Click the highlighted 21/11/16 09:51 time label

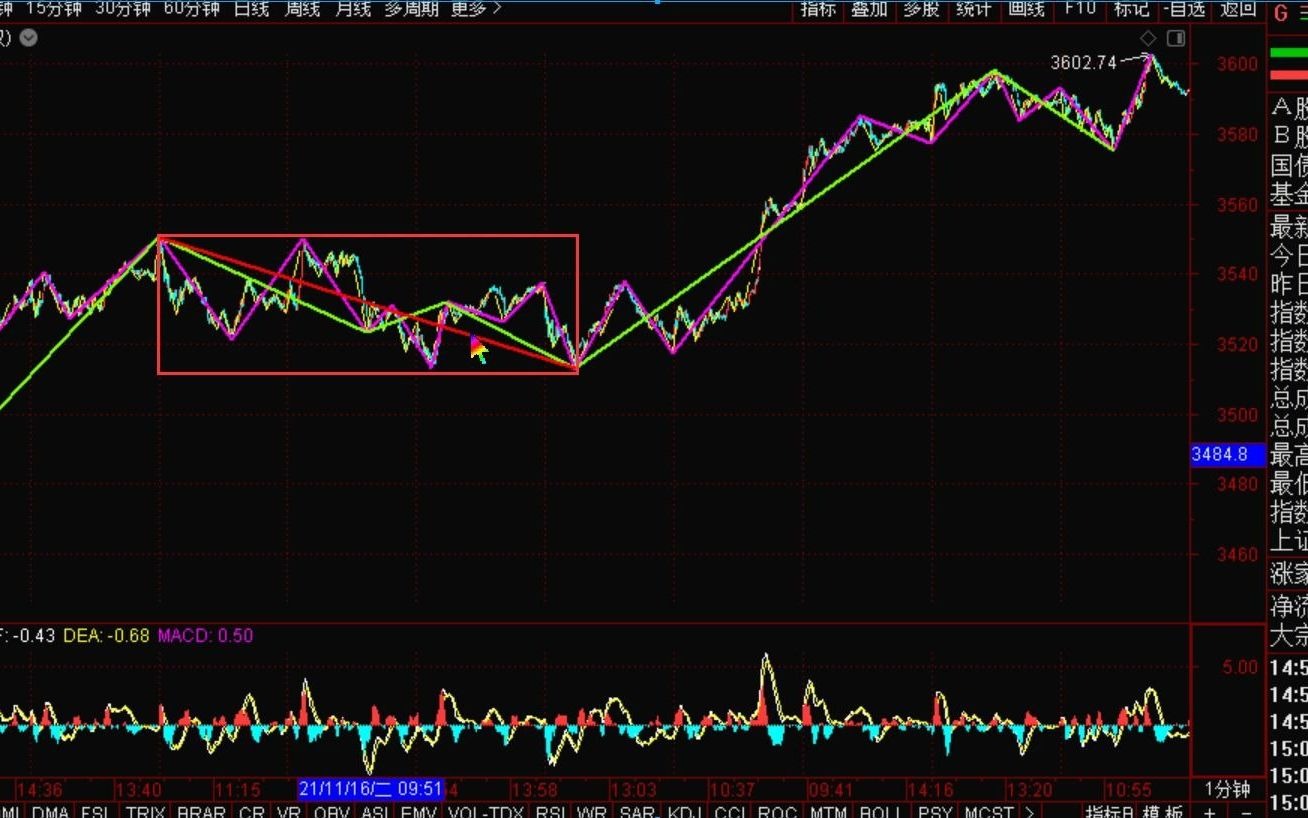coord(370,788)
